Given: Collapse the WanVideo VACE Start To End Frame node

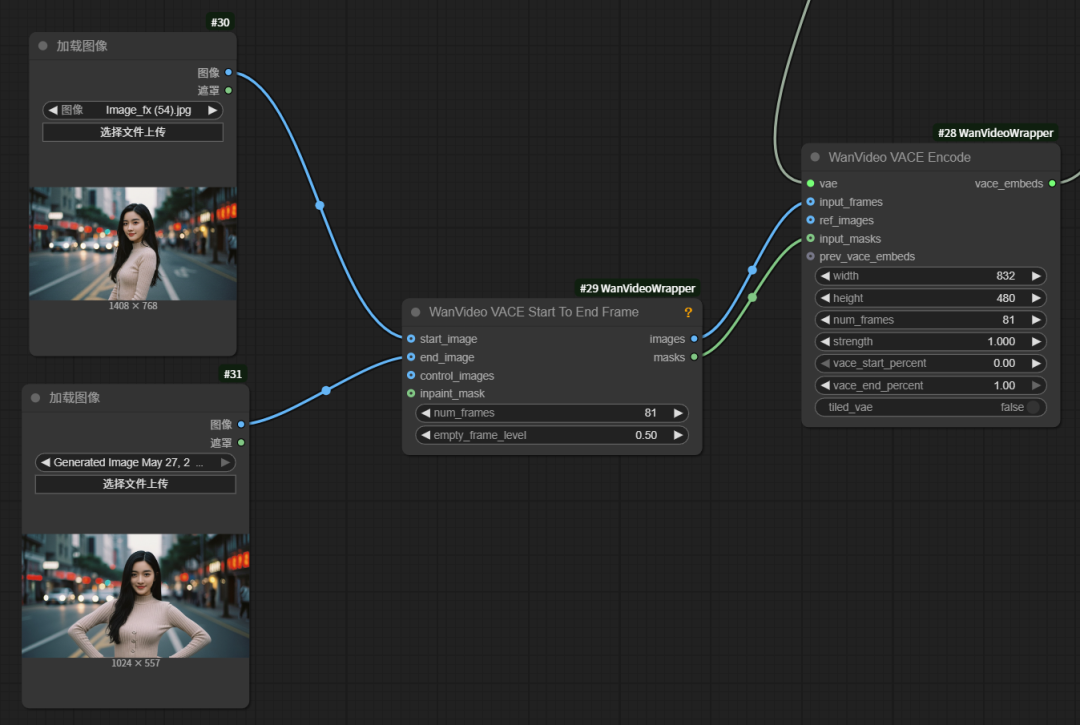Looking at the screenshot, I should click(416, 312).
